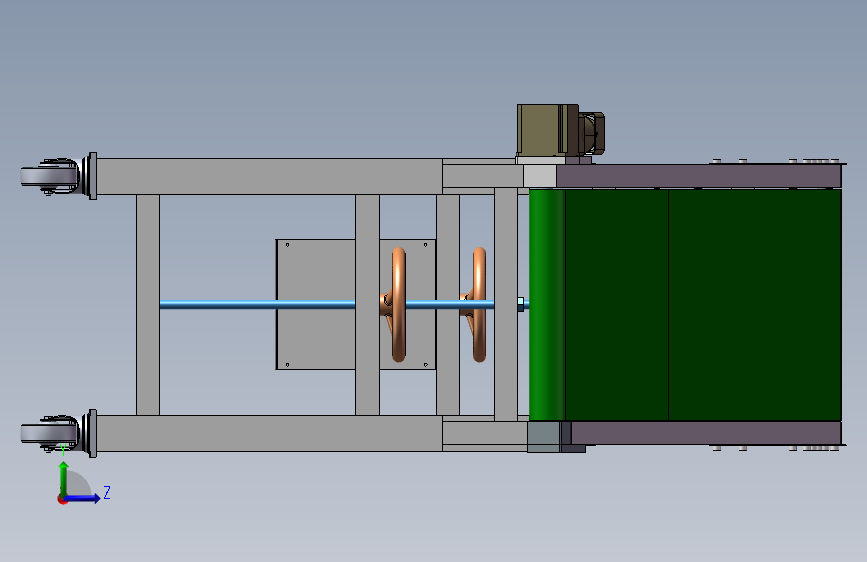Click the "Z" axis label
This screenshot has width=867, height=562.
click(107, 492)
